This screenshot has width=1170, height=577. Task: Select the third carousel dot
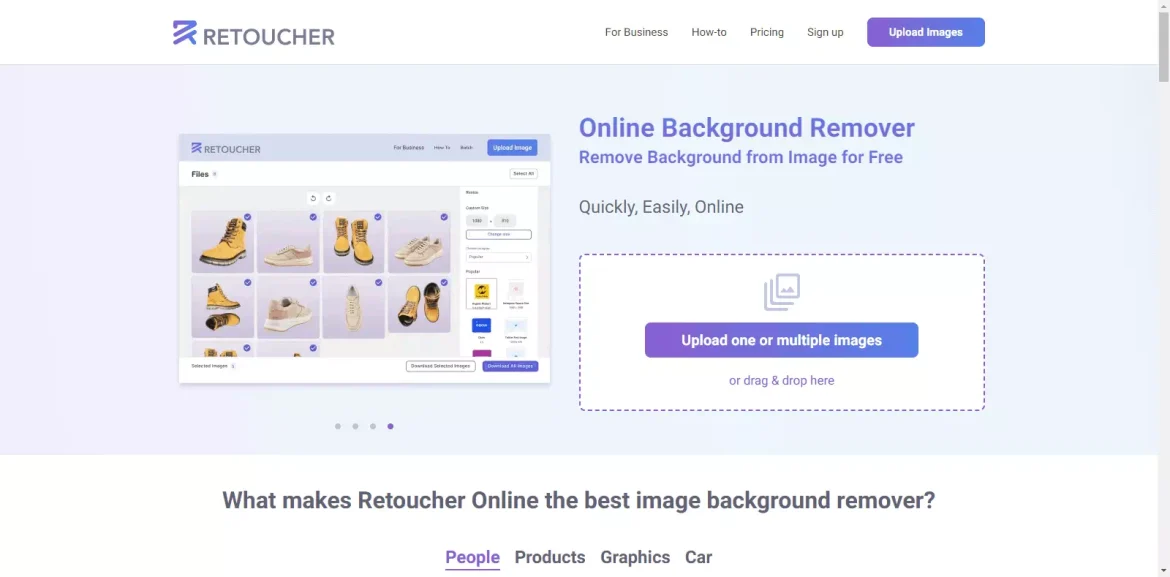click(x=373, y=426)
